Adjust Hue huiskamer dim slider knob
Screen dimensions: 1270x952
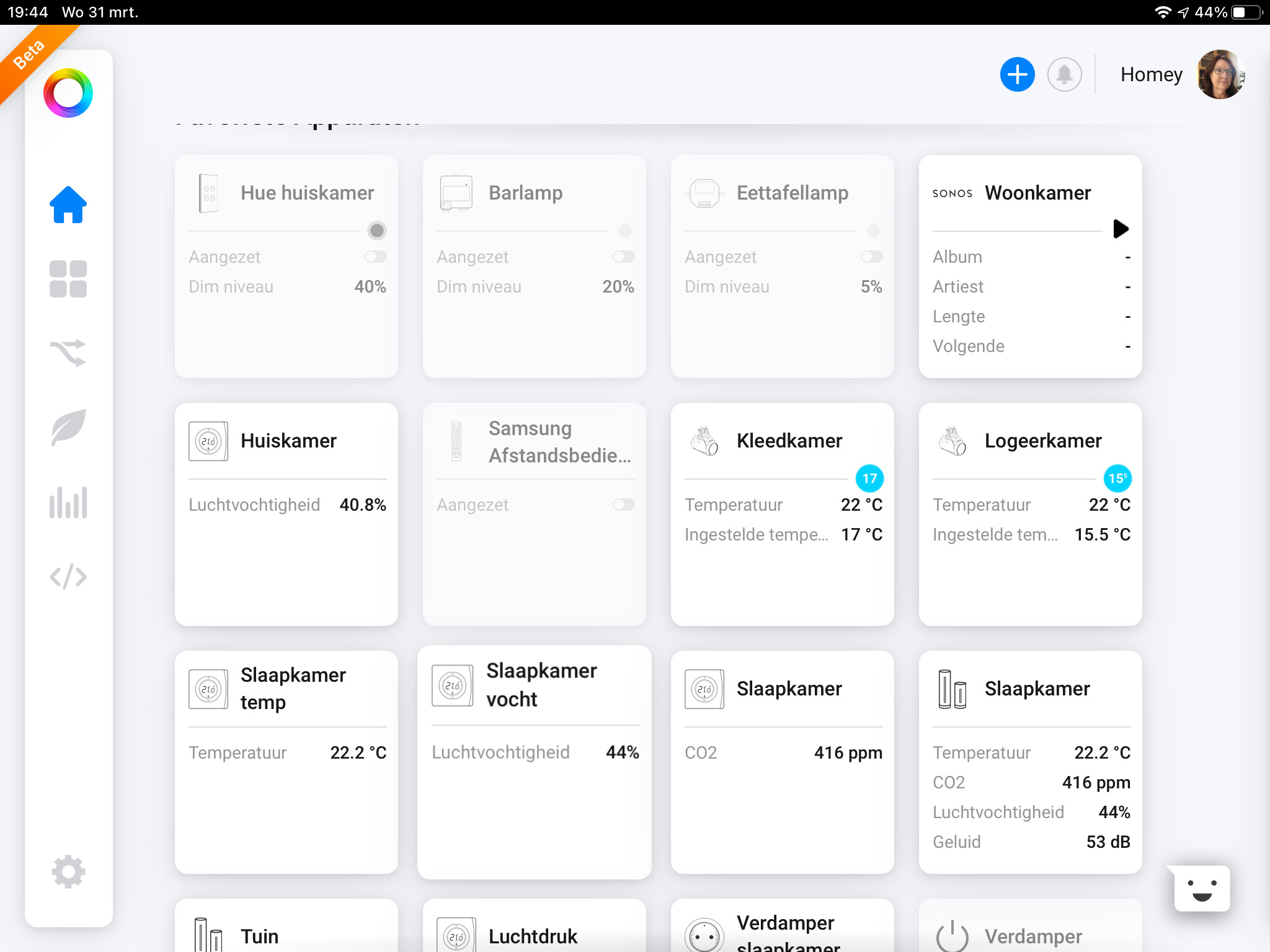pyautogui.click(x=376, y=231)
